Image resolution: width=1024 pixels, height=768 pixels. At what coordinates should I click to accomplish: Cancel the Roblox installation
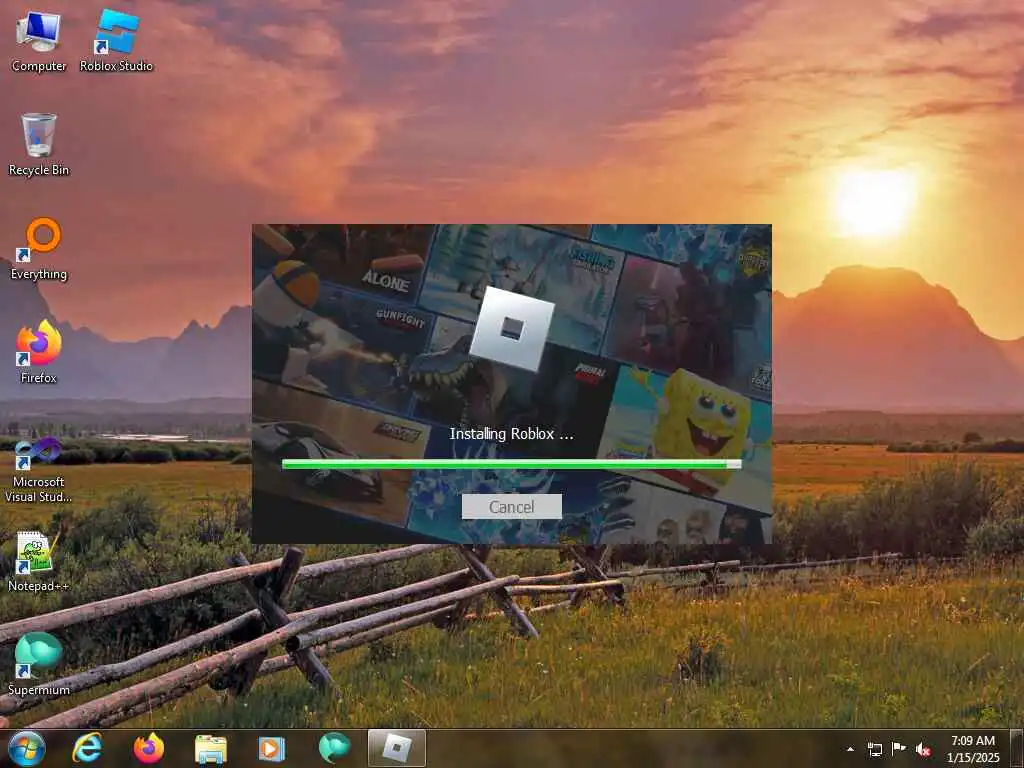(511, 507)
